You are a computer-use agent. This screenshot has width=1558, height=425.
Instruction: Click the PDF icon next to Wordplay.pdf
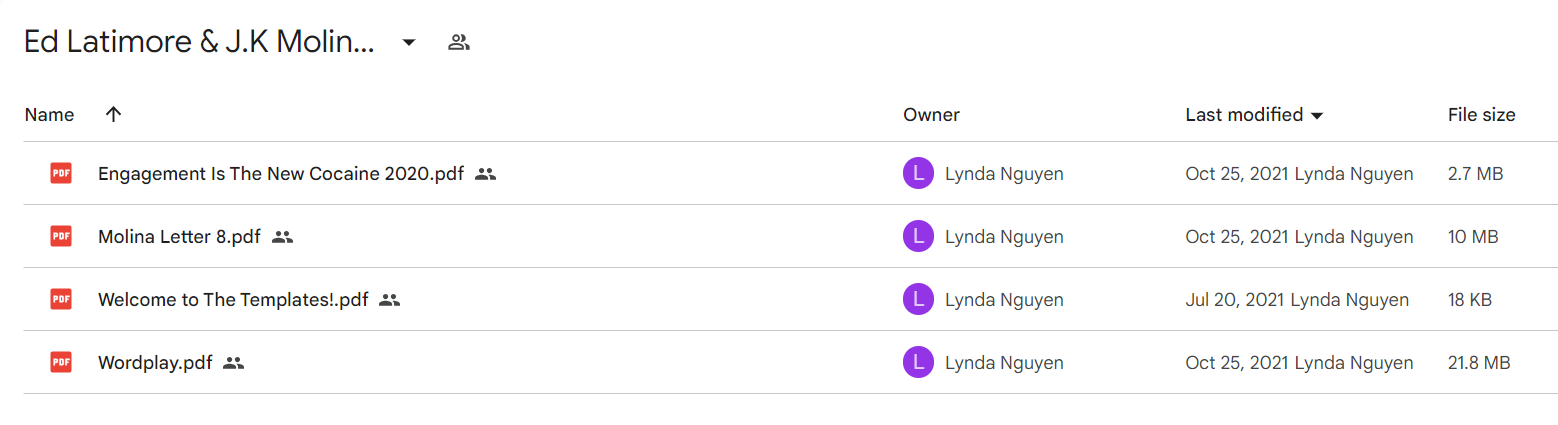(61, 363)
